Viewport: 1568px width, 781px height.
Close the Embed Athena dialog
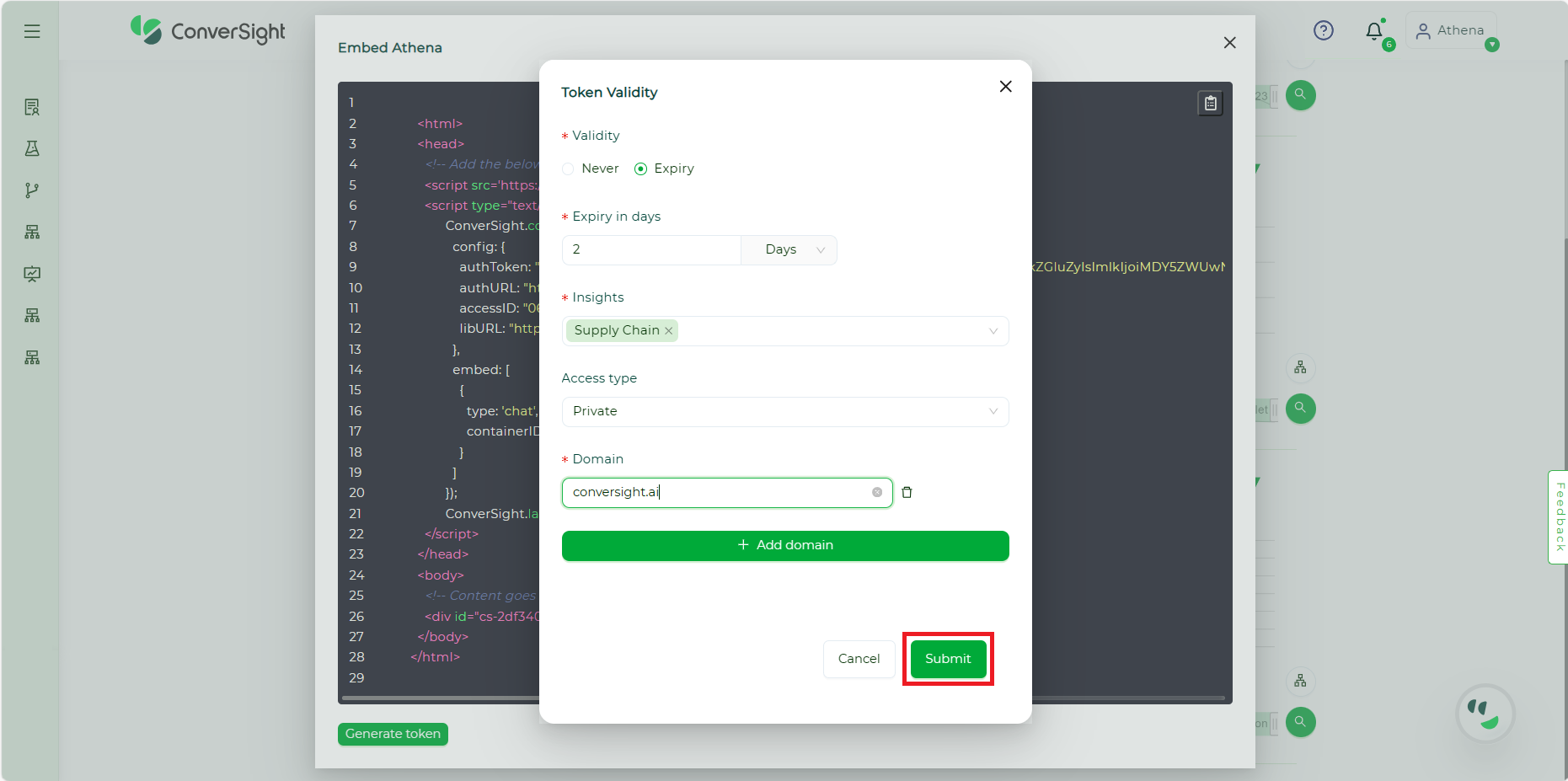pyautogui.click(x=1230, y=43)
